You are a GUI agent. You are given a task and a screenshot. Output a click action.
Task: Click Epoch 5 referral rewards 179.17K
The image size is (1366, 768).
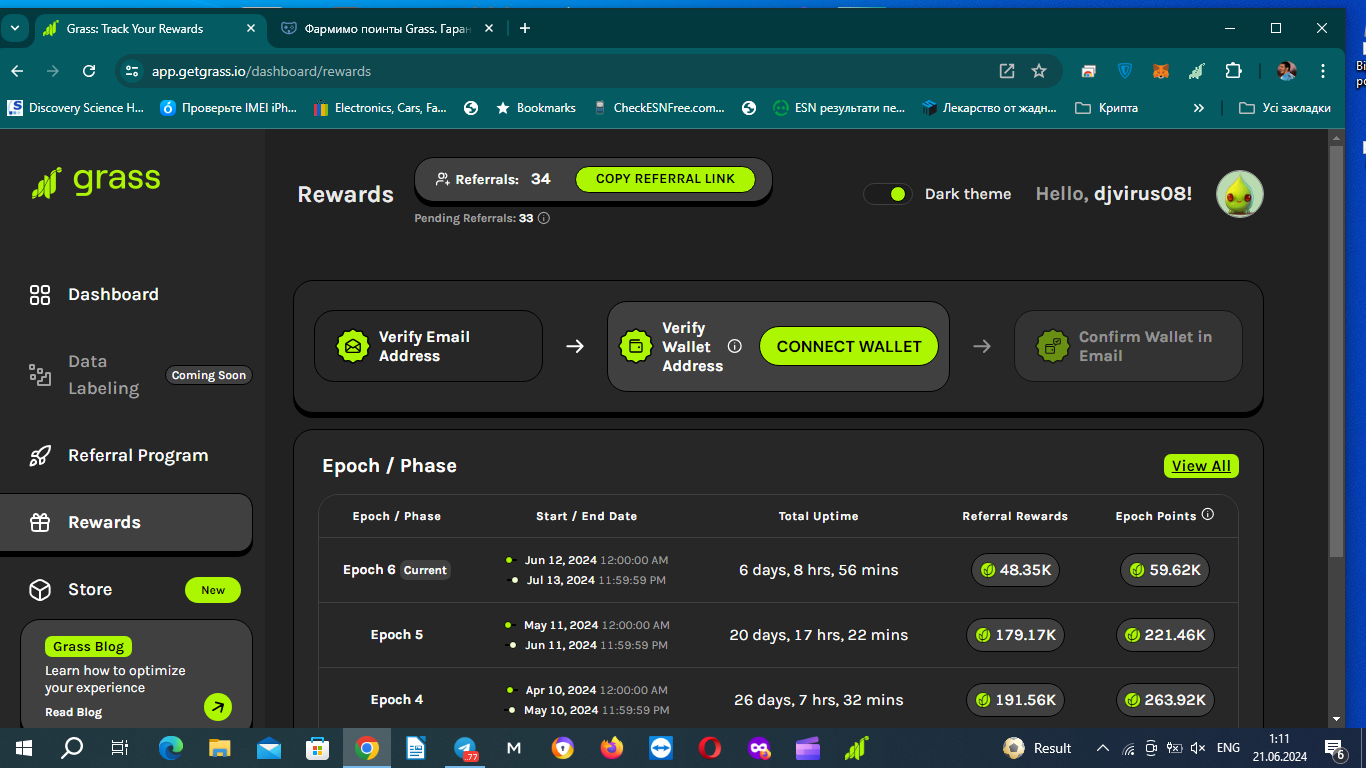pos(1015,635)
